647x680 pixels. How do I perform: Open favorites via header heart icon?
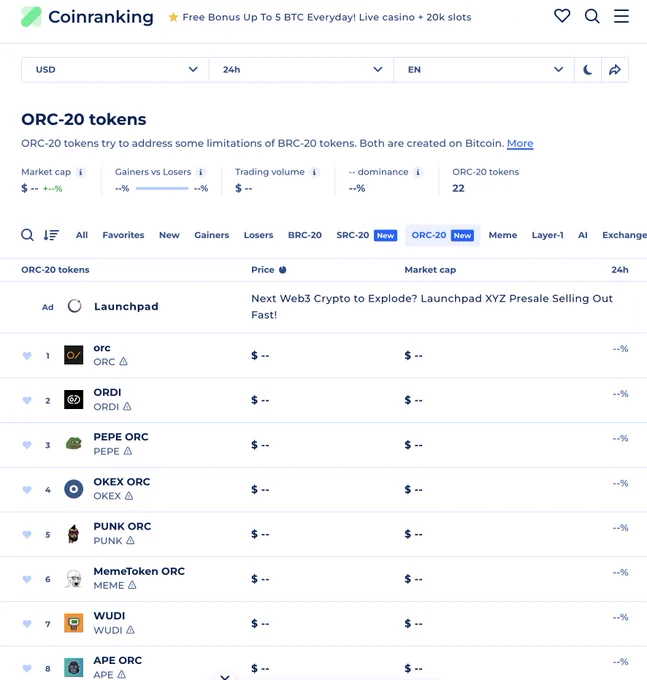562,16
